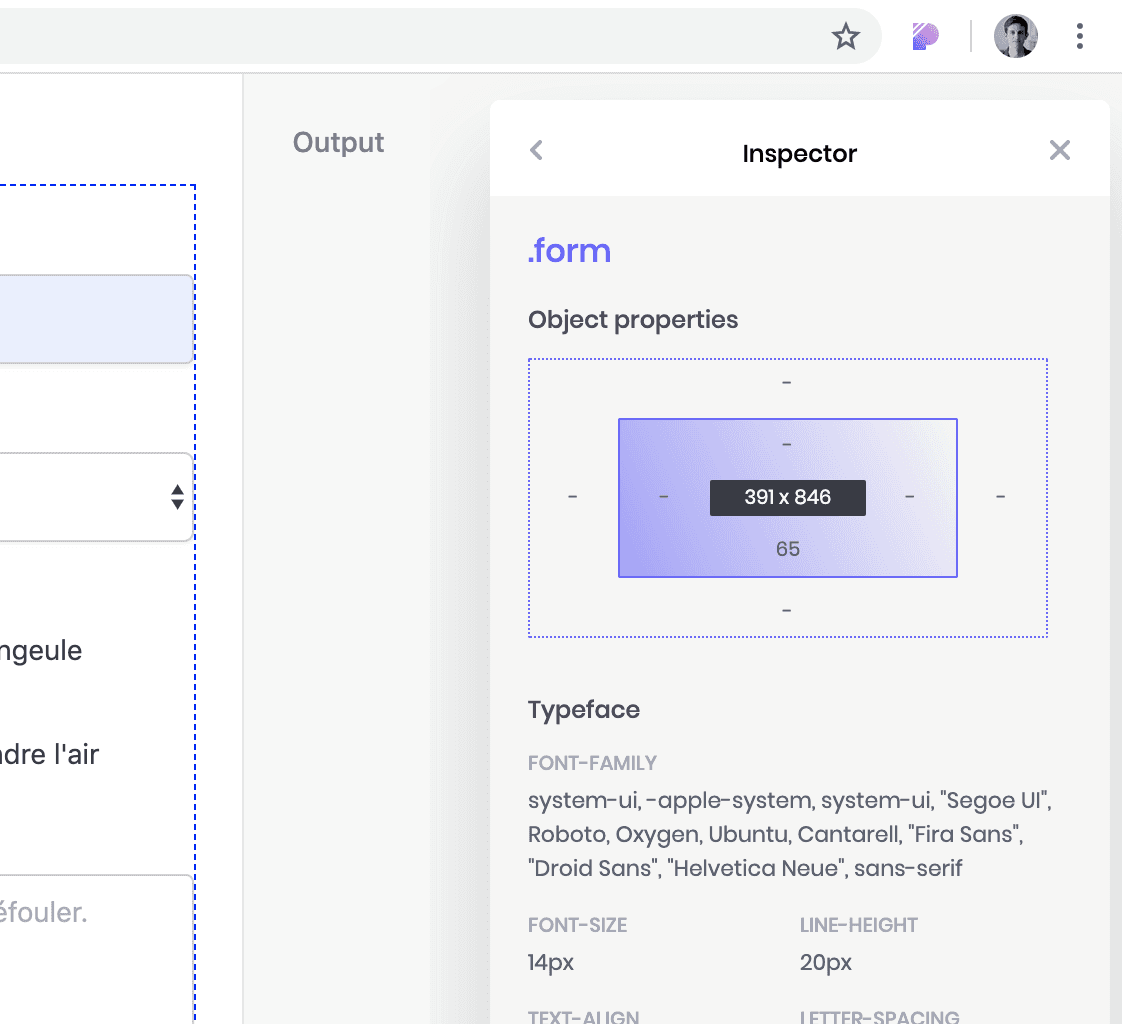Click the FONT-FAMILY label
Viewport: 1122px width, 1024px height.
point(592,763)
